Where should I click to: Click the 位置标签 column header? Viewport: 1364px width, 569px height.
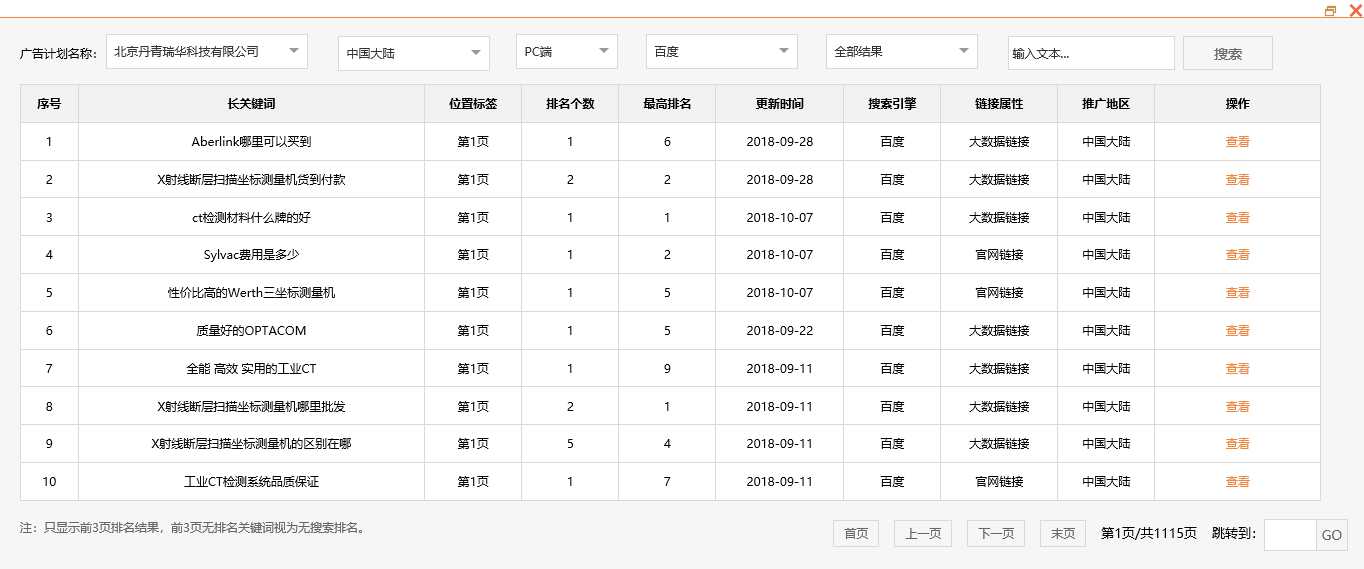coord(473,104)
